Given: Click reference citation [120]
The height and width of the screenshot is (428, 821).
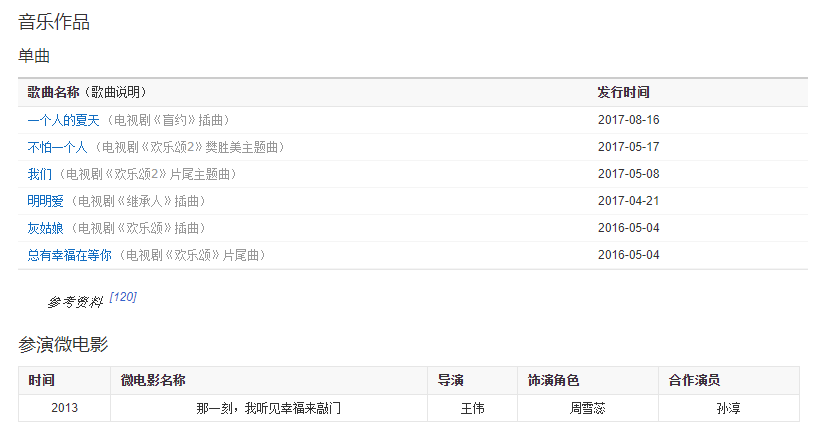Looking at the screenshot, I should (x=123, y=297).
